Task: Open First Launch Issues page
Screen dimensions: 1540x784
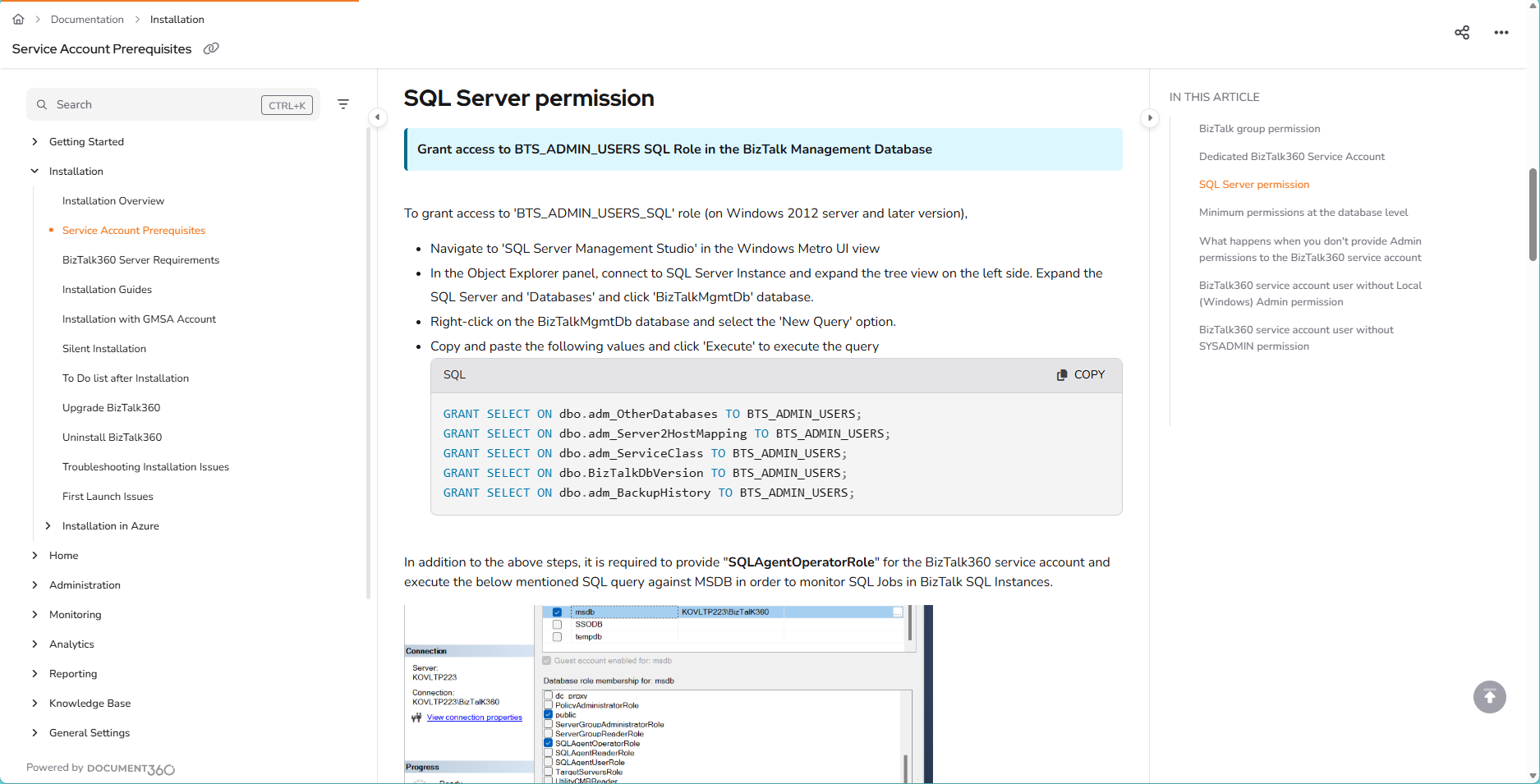Action: [108, 497]
